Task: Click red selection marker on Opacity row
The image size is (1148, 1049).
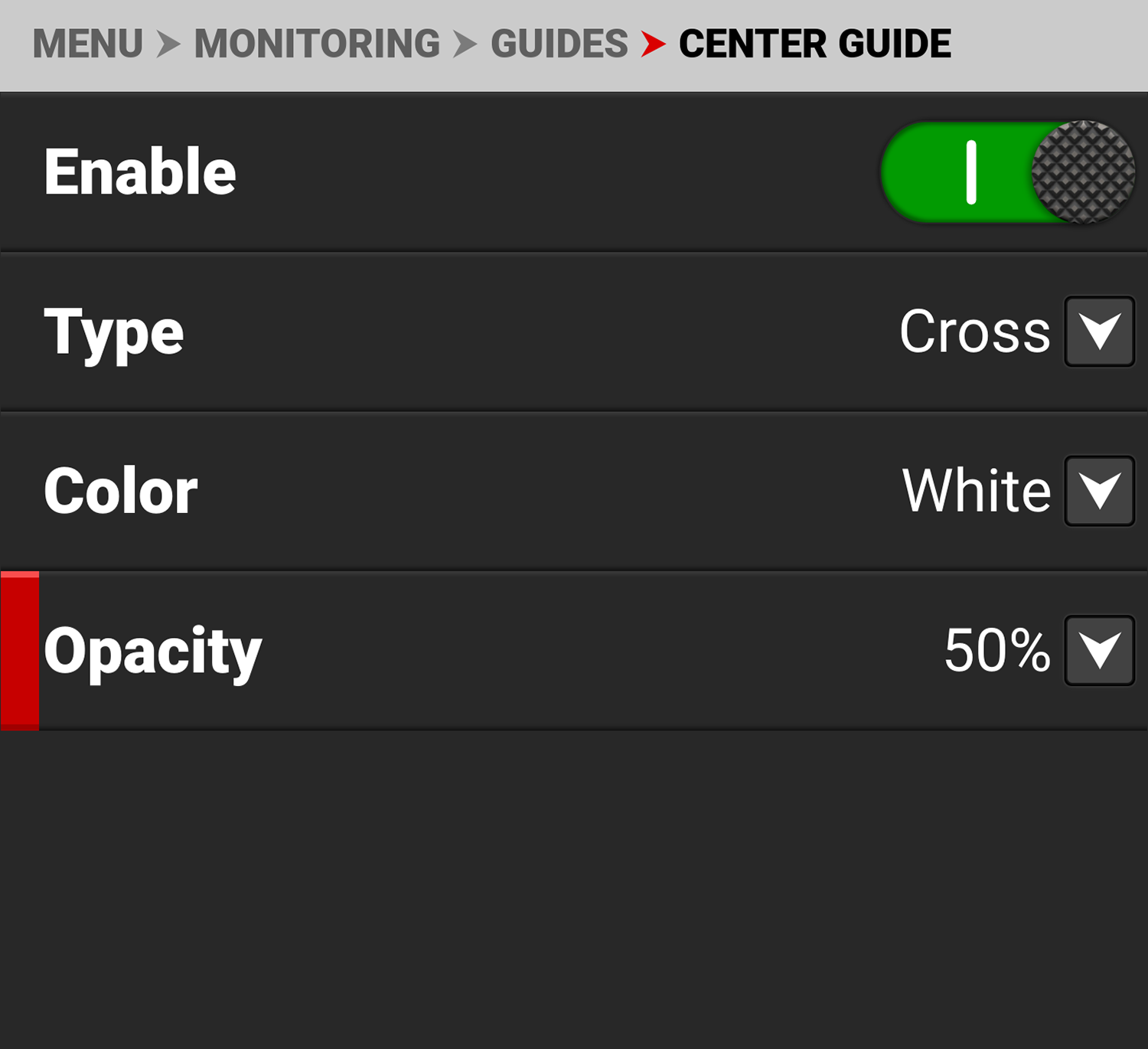Action: click(20, 651)
